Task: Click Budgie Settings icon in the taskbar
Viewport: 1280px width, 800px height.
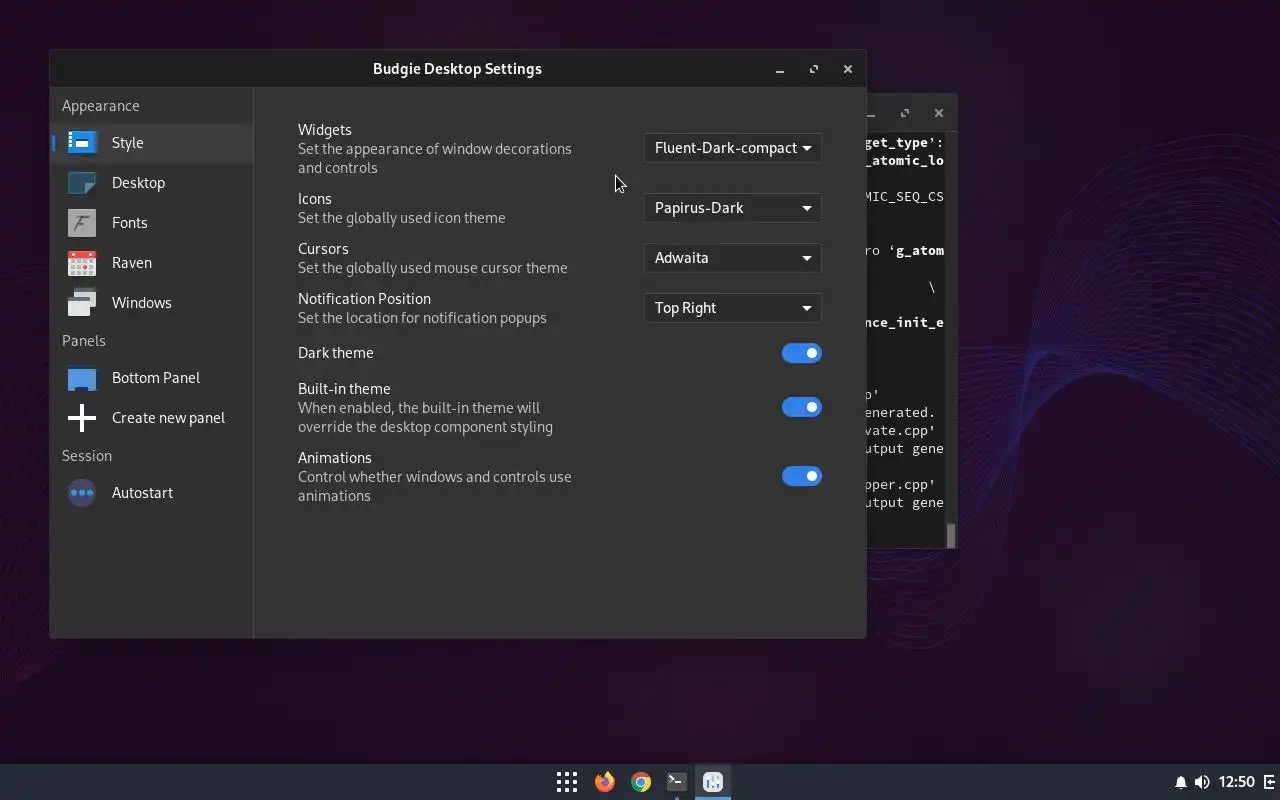Action: (713, 782)
